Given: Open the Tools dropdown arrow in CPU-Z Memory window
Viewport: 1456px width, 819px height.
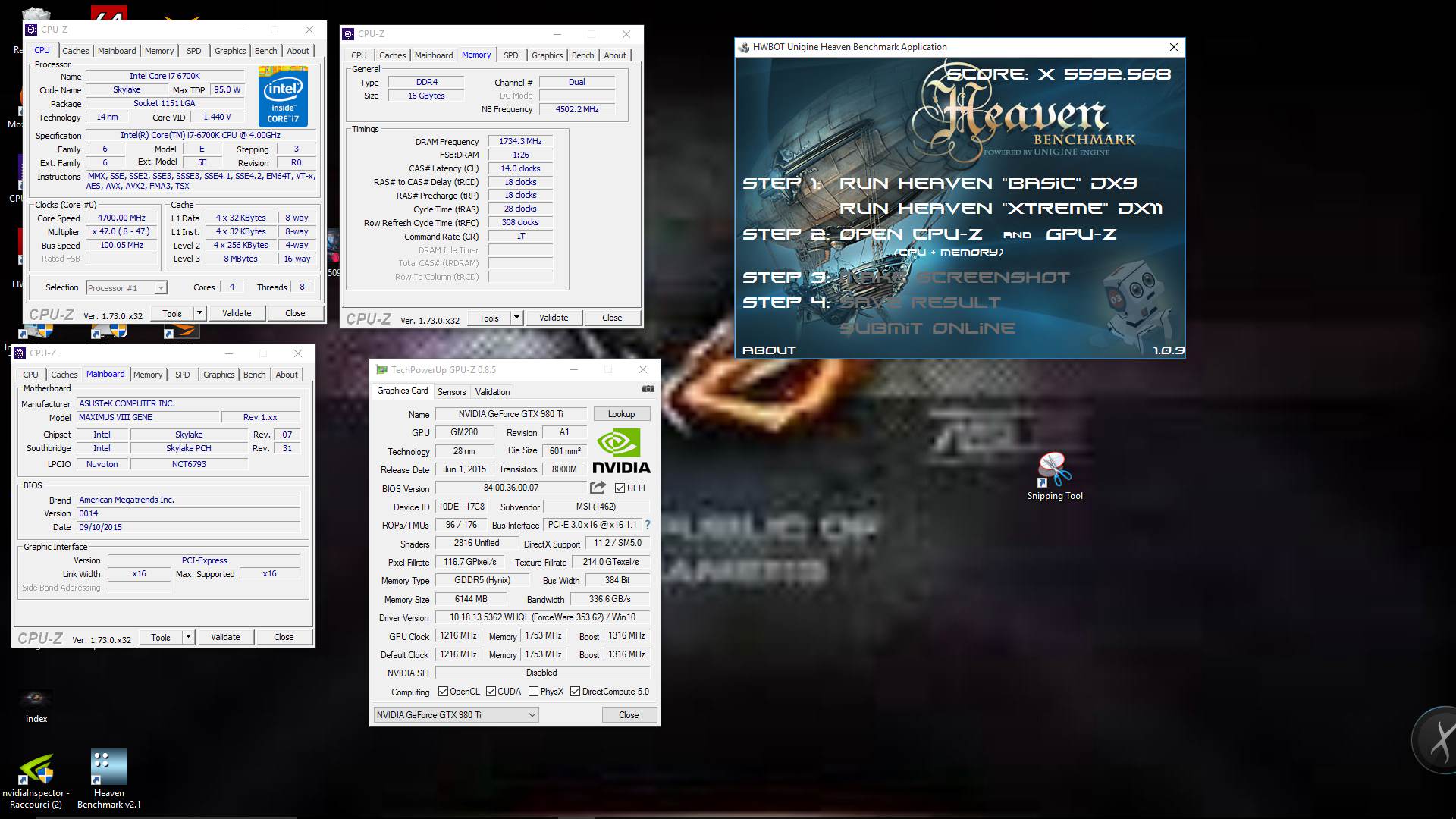Looking at the screenshot, I should click(516, 318).
